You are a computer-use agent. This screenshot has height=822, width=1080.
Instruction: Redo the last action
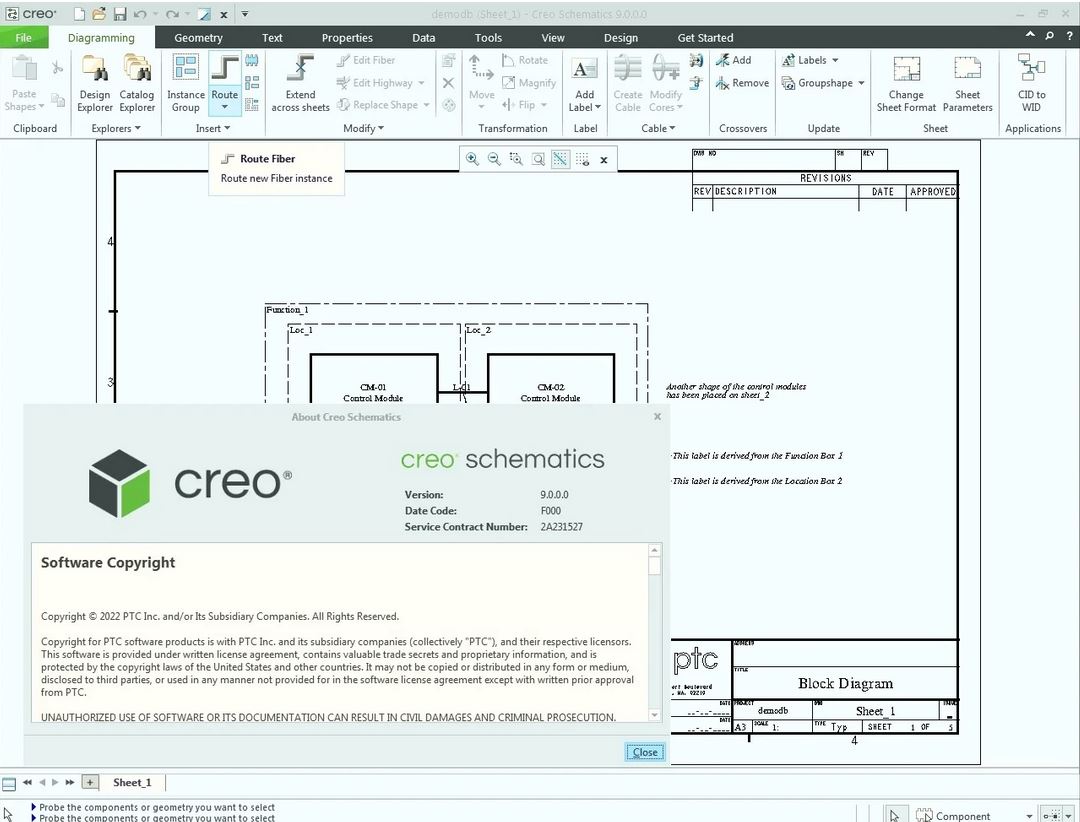pos(172,14)
